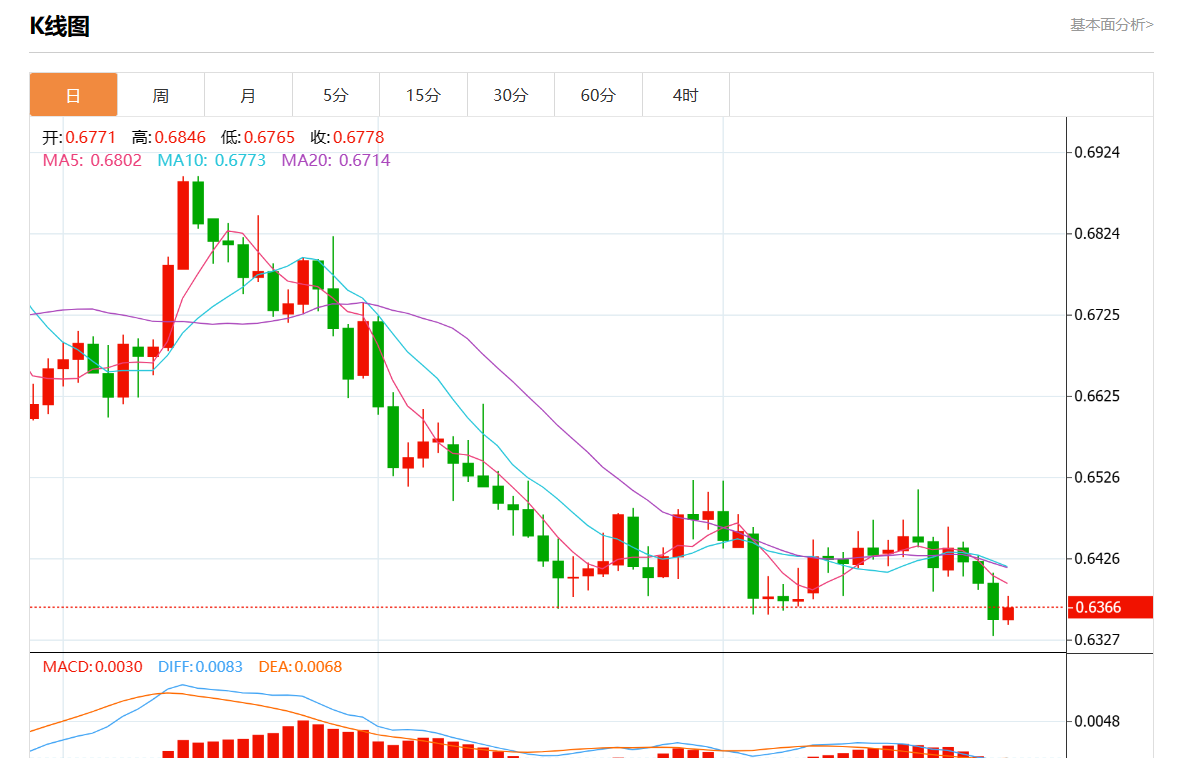Viewport: 1182px width, 758px height.
Task: Click the red 0.6366 current price tag
Action: (1110, 607)
